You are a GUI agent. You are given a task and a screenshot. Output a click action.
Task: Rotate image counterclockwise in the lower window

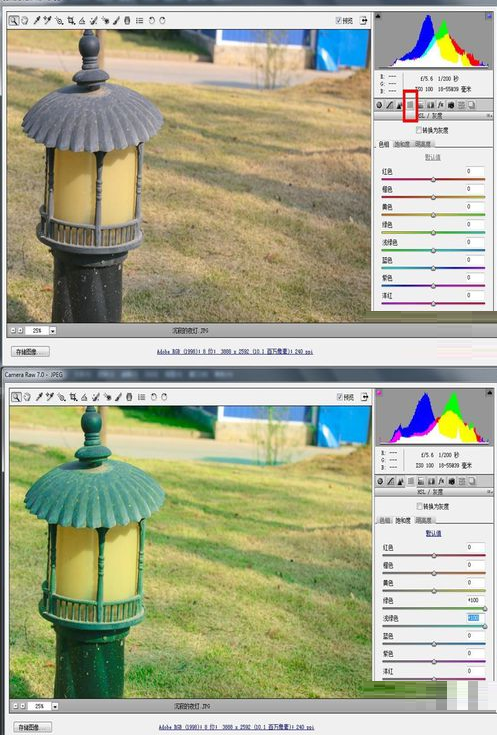point(153,397)
